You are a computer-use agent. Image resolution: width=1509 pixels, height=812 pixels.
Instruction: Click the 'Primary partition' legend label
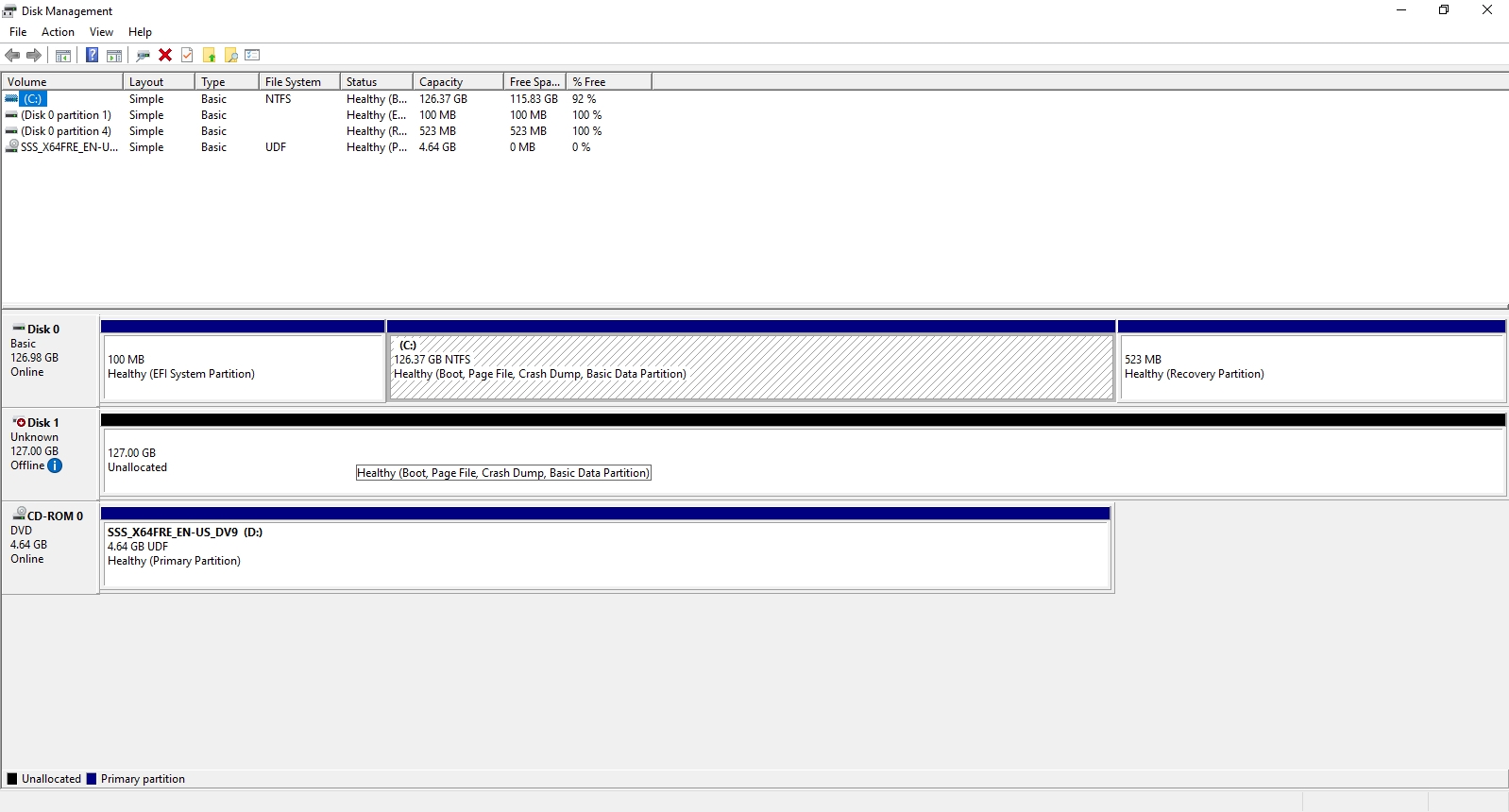point(143,779)
